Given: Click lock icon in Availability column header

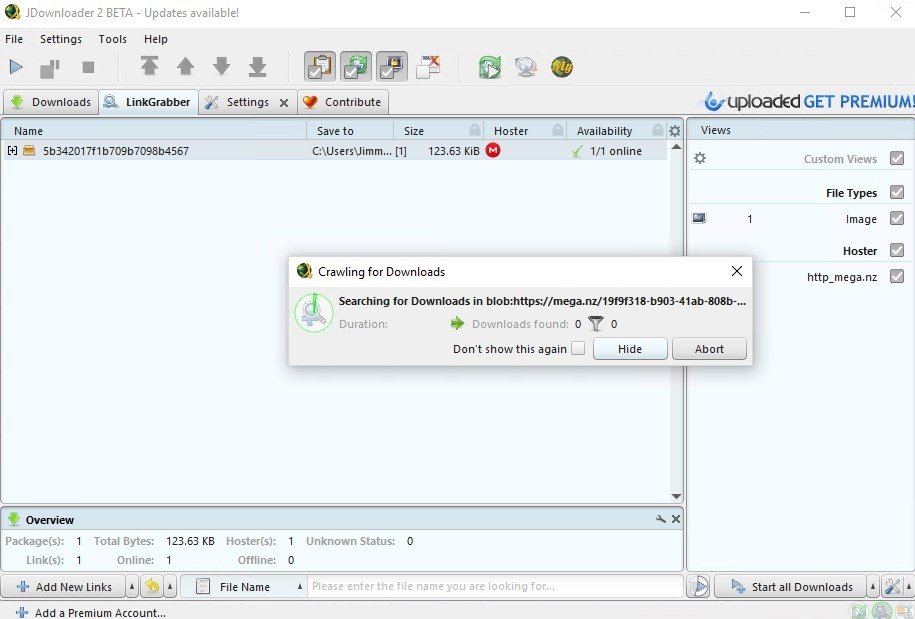Looking at the screenshot, I should coord(658,130).
